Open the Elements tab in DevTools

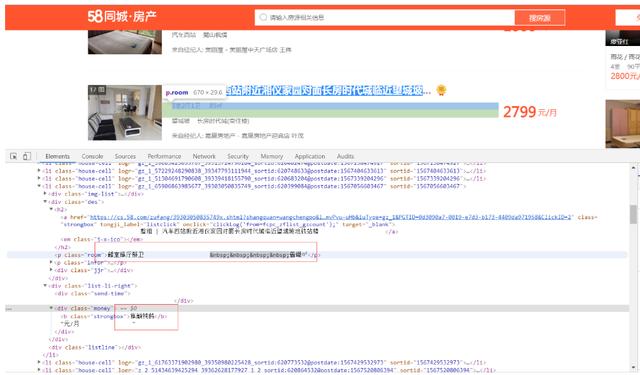58,156
